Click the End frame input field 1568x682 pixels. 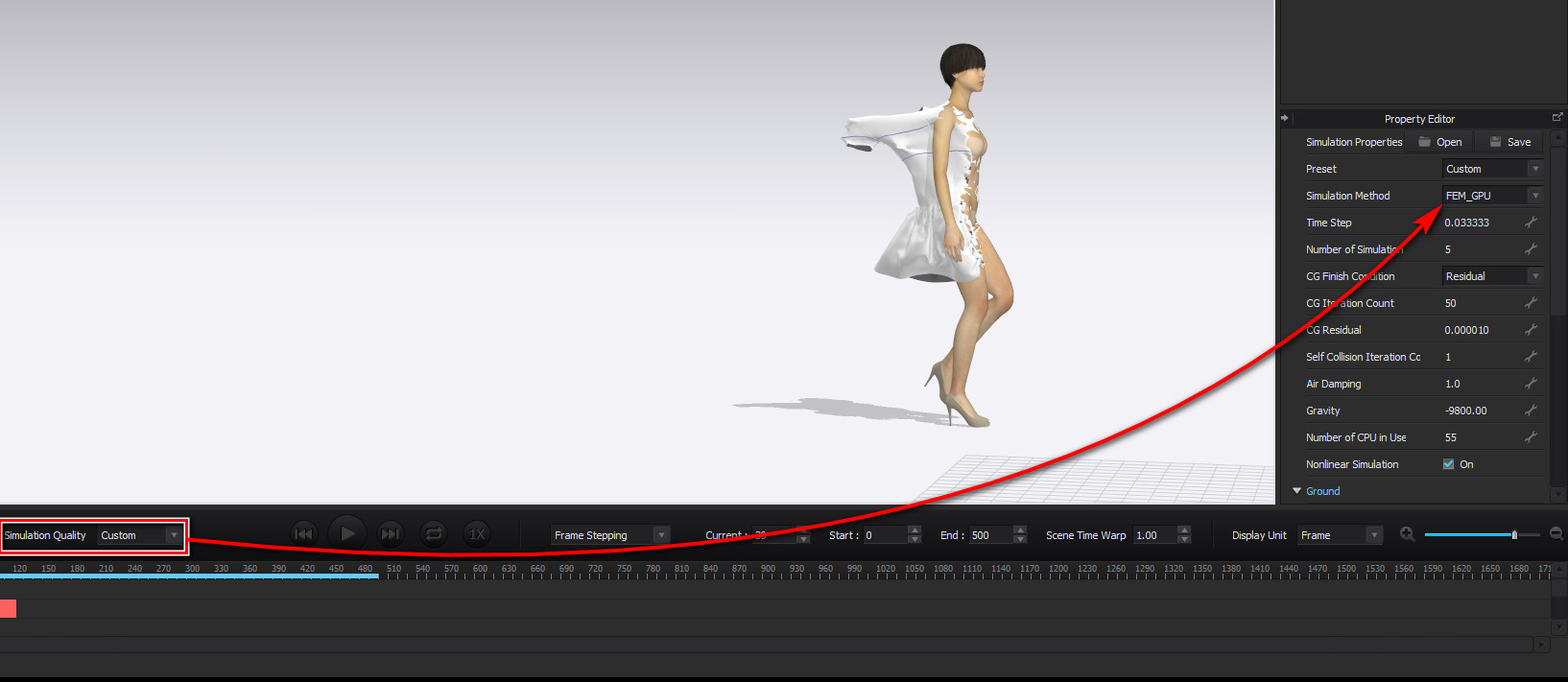(x=989, y=535)
